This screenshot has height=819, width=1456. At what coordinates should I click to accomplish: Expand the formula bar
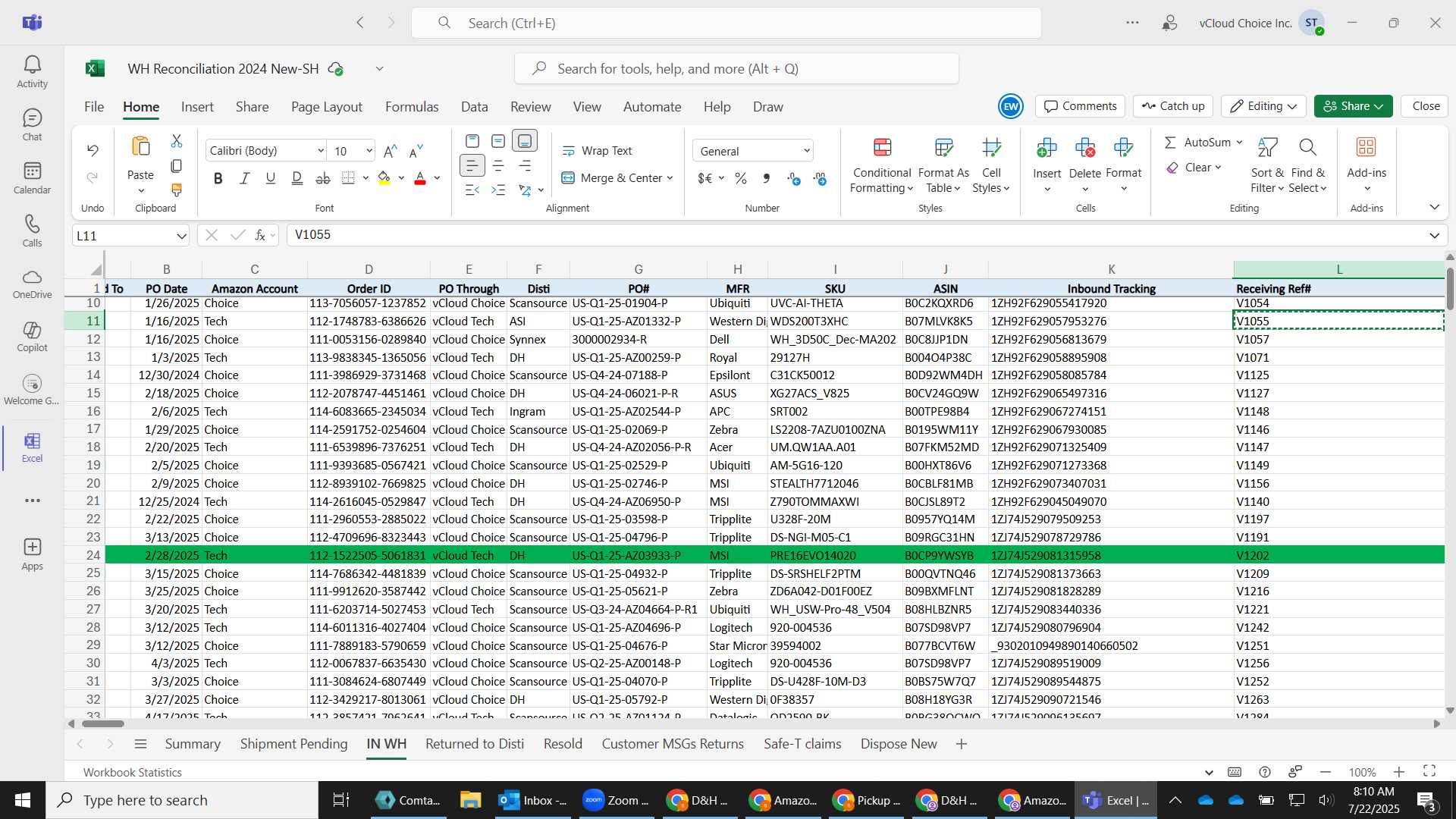pyautogui.click(x=1434, y=235)
